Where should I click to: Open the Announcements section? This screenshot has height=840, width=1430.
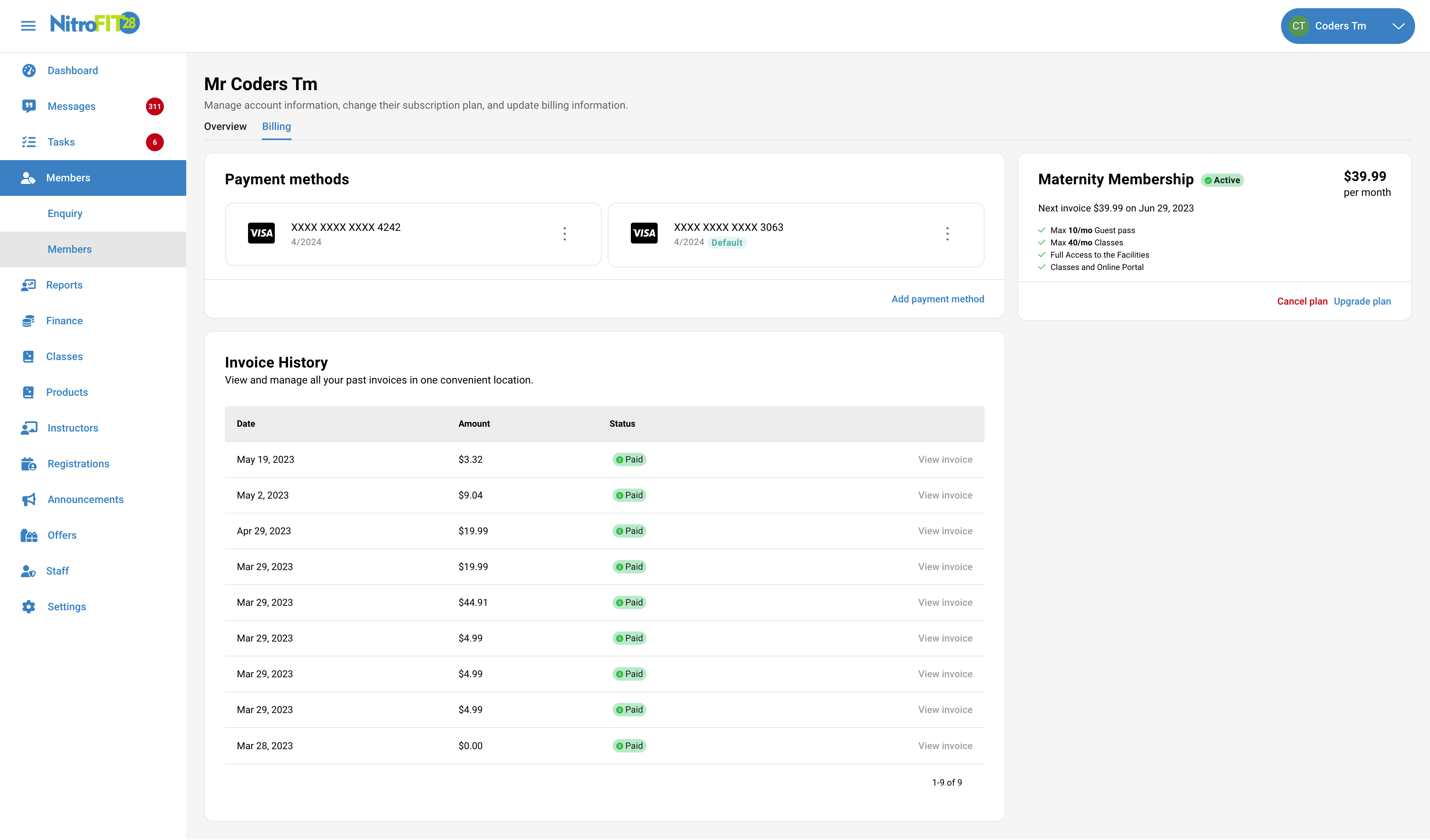(85, 499)
